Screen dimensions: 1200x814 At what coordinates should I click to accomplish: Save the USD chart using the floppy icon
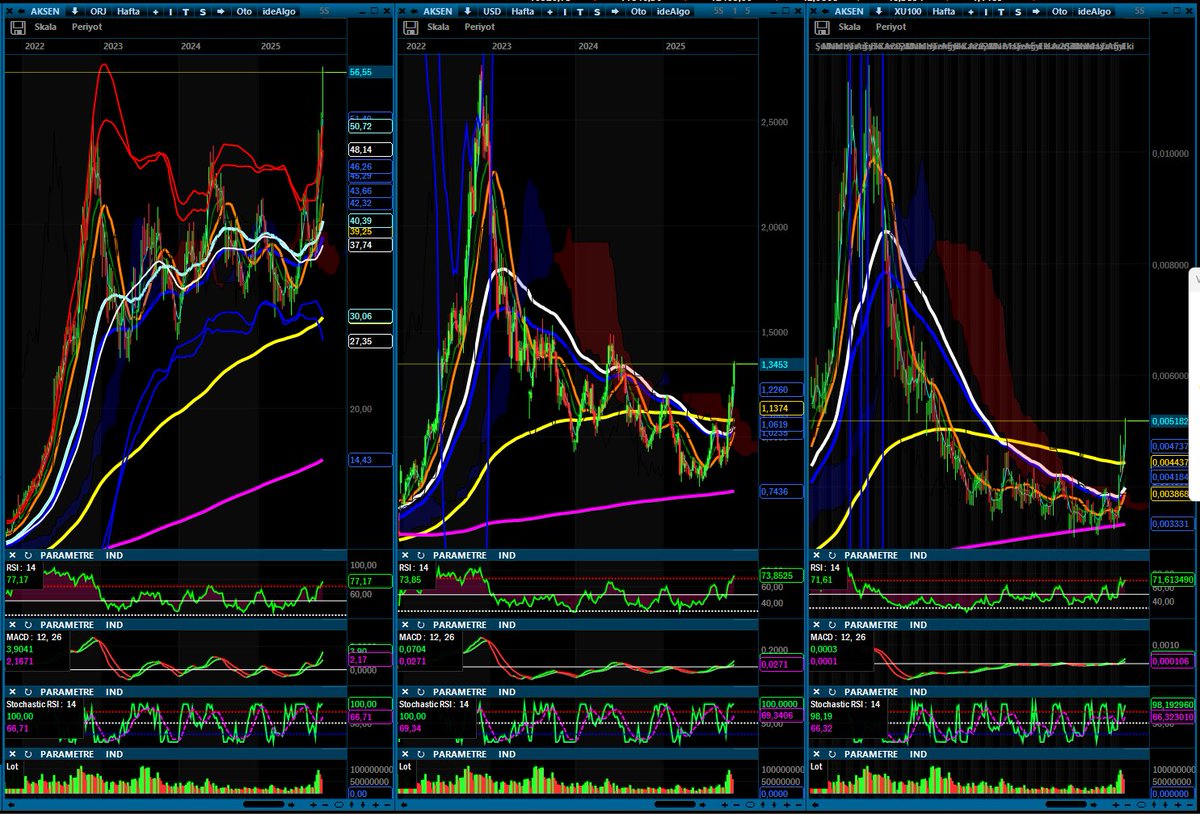(x=410, y=27)
